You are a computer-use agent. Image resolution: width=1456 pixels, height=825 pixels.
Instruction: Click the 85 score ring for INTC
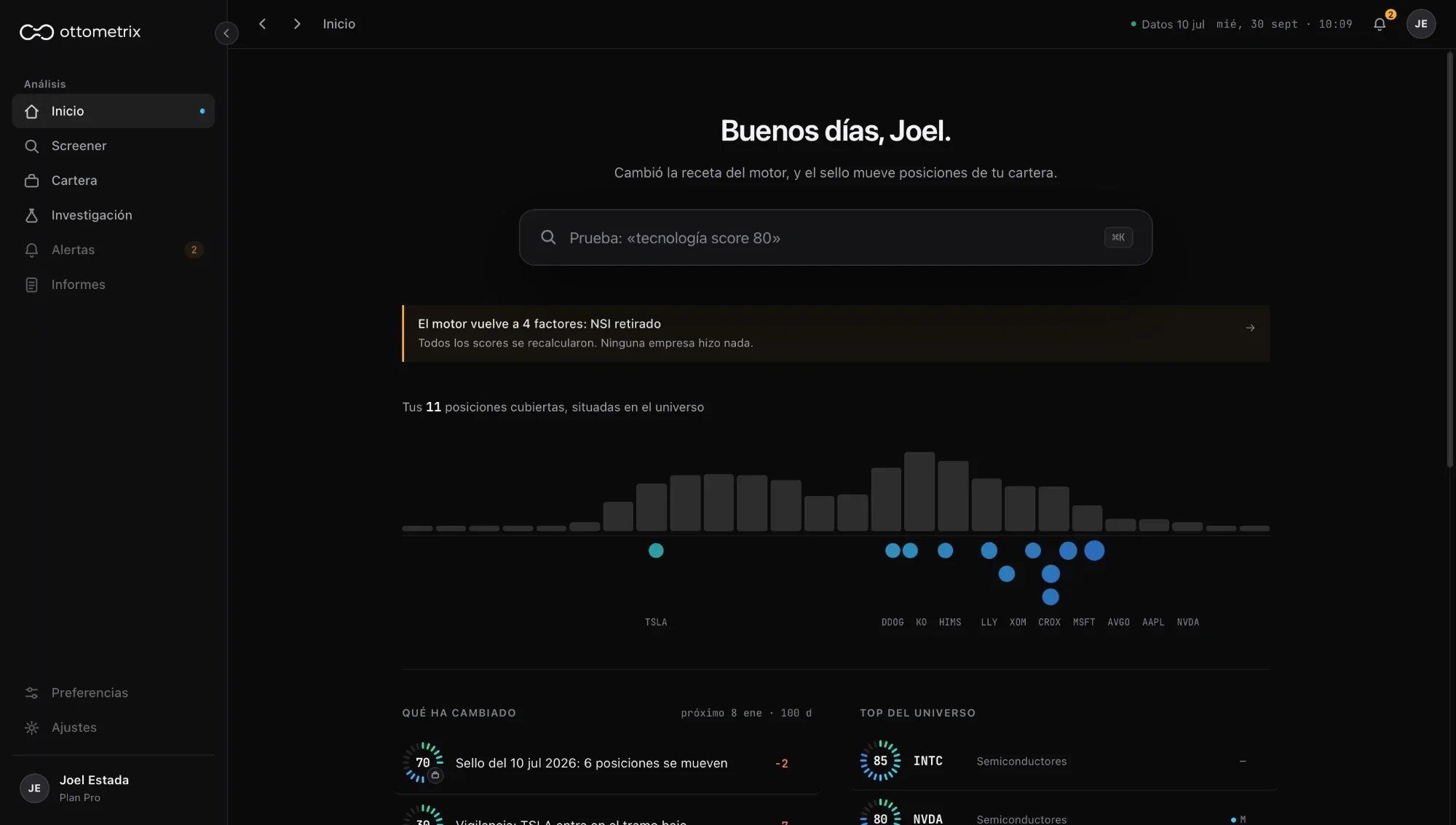tap(880, 761)
